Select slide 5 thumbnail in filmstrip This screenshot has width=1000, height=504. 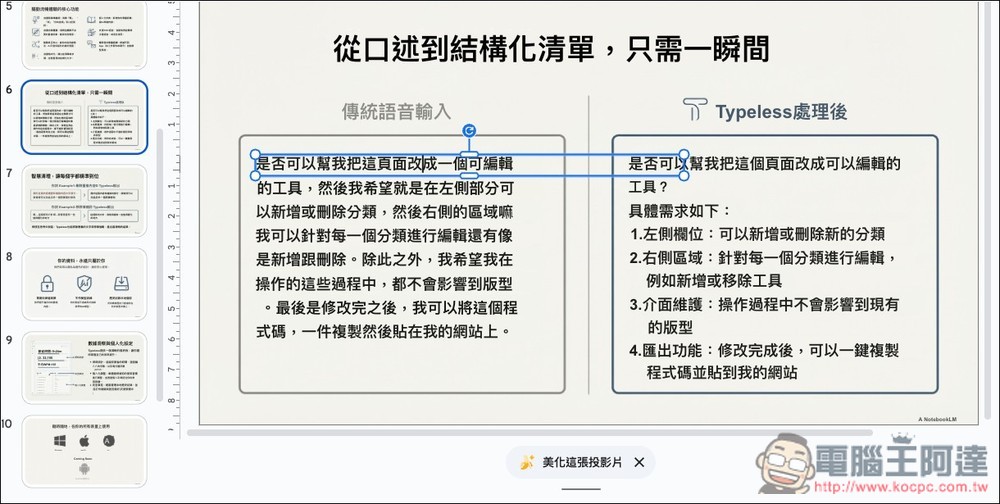tap(84, 35)
